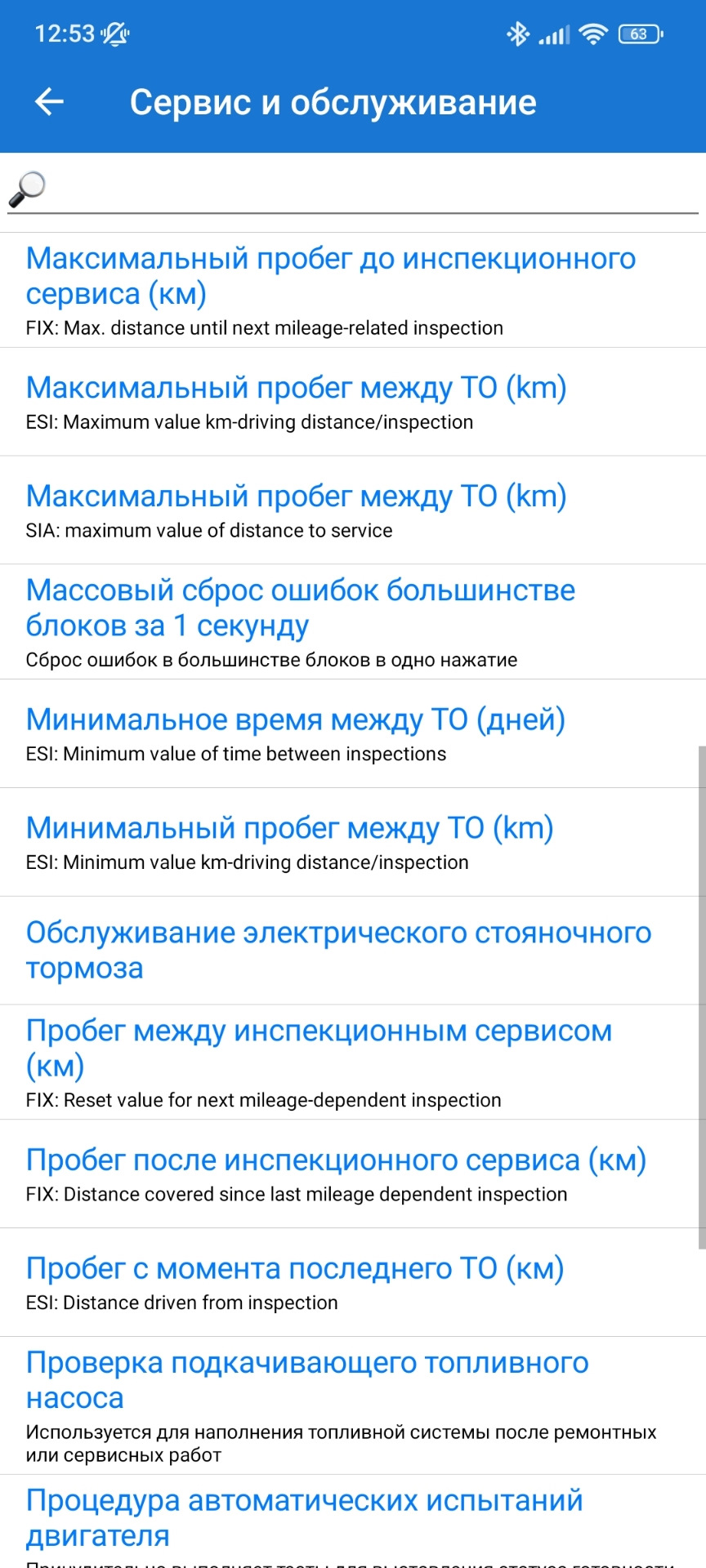Tap the battery indicator icon
The height and width of the screenshot is (1568, 706).
(640, 34)
